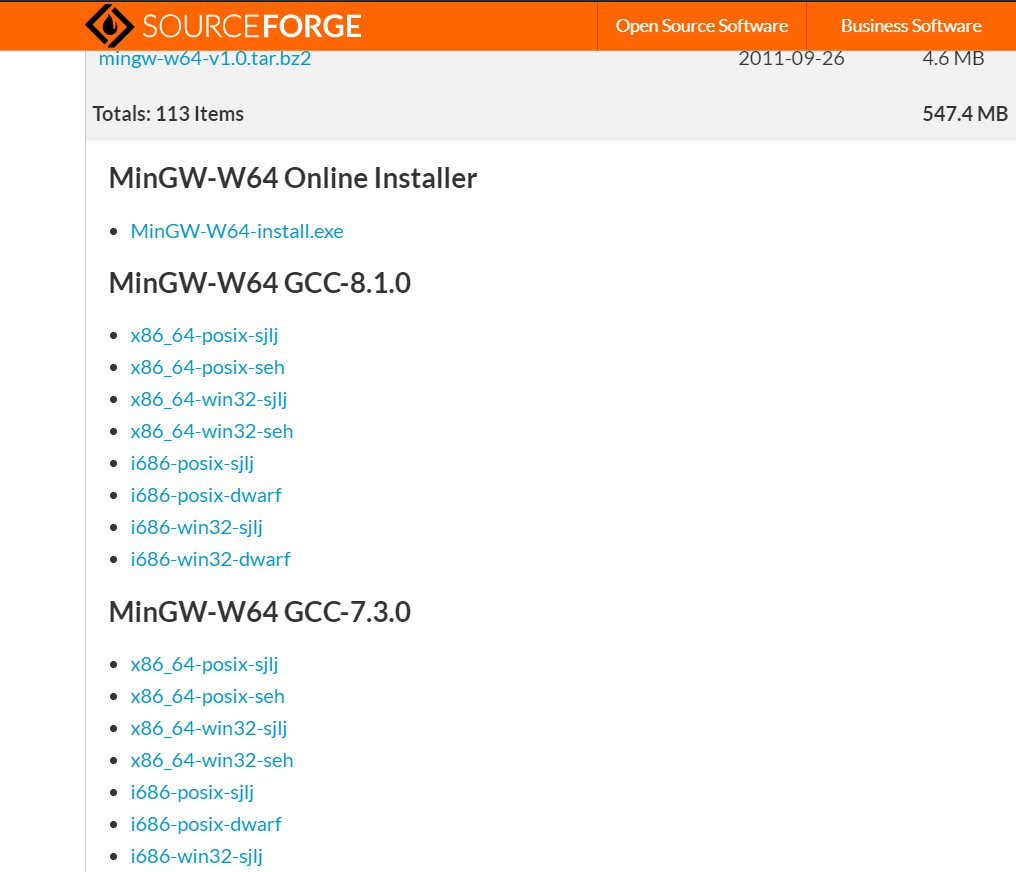The image size is (1016, 872).
Task: Open GCC-8.1.0 i686-win32-dwarf link
Action: tap(211, 559)
